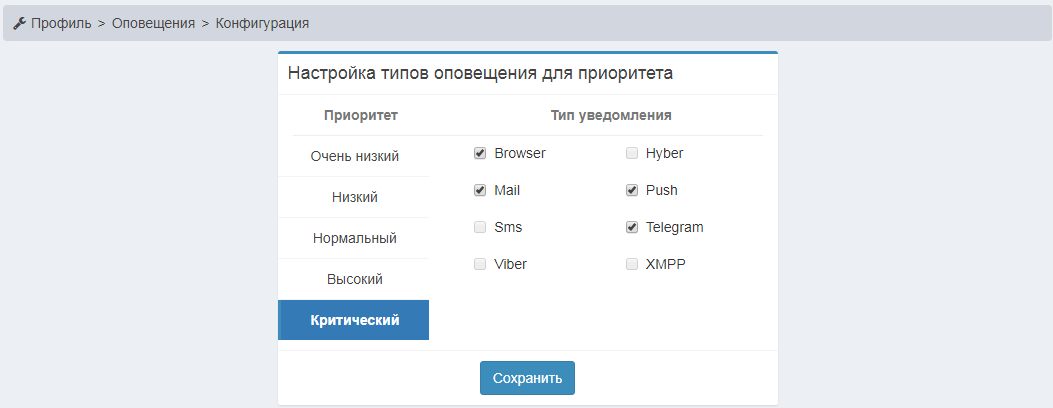Check the XMPP notification checkbox

(x=632, y=264)
